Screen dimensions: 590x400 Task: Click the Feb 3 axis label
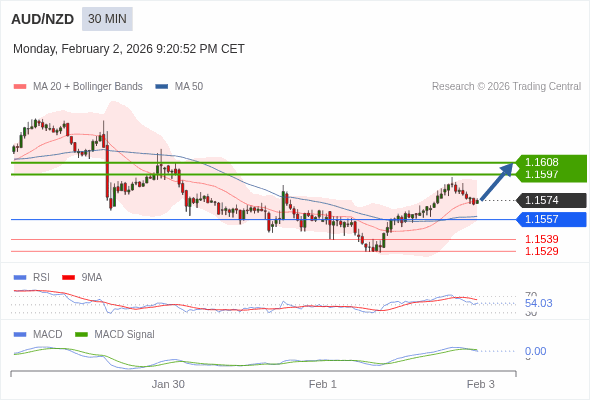(481, 384)
